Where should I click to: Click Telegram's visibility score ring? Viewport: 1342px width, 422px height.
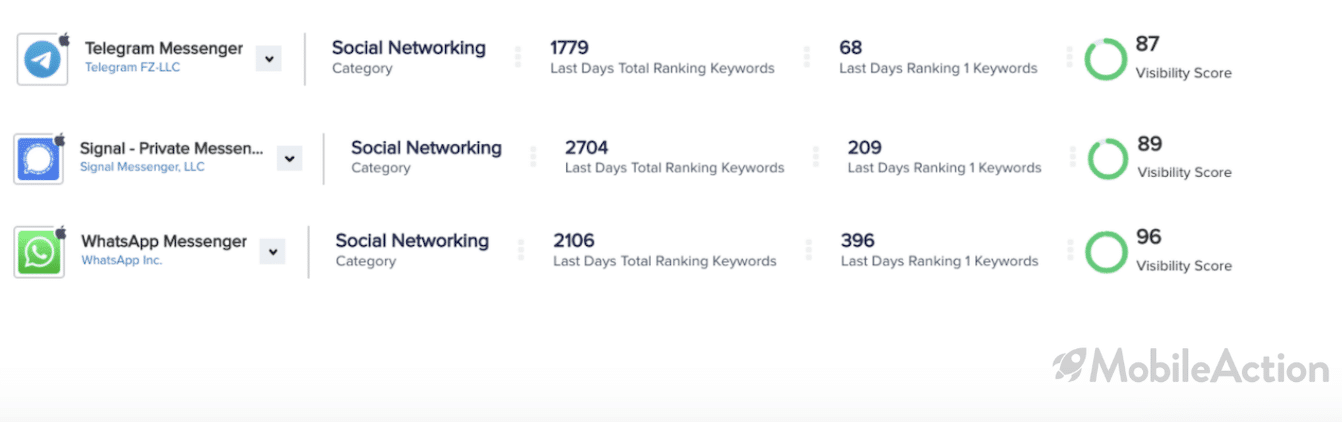[1106, 60]
